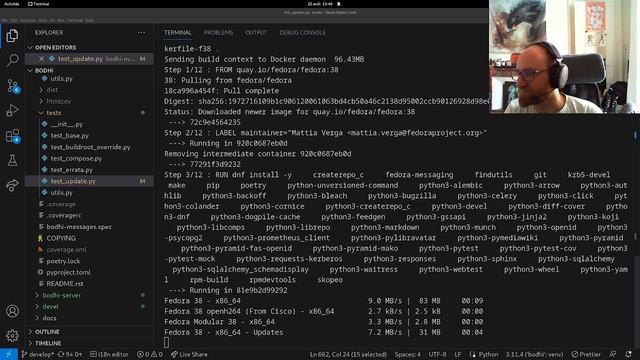
Task: Expand the bodhi-server folder
Action: point(61,295)
